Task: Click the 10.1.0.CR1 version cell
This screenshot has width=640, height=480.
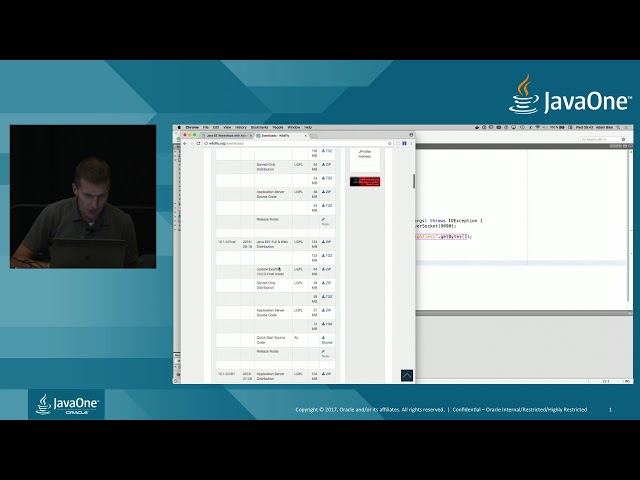Action: (x=227, y=374)
